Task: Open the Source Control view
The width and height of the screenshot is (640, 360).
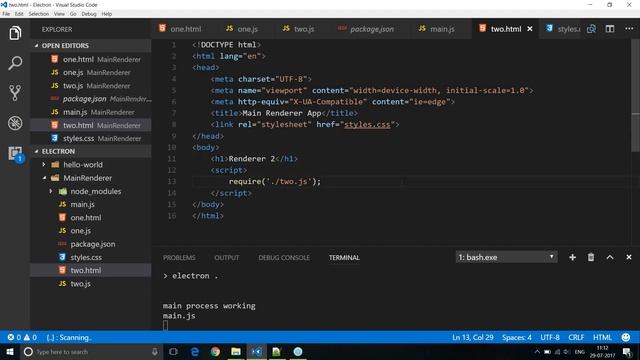Action: click(15, 93)
